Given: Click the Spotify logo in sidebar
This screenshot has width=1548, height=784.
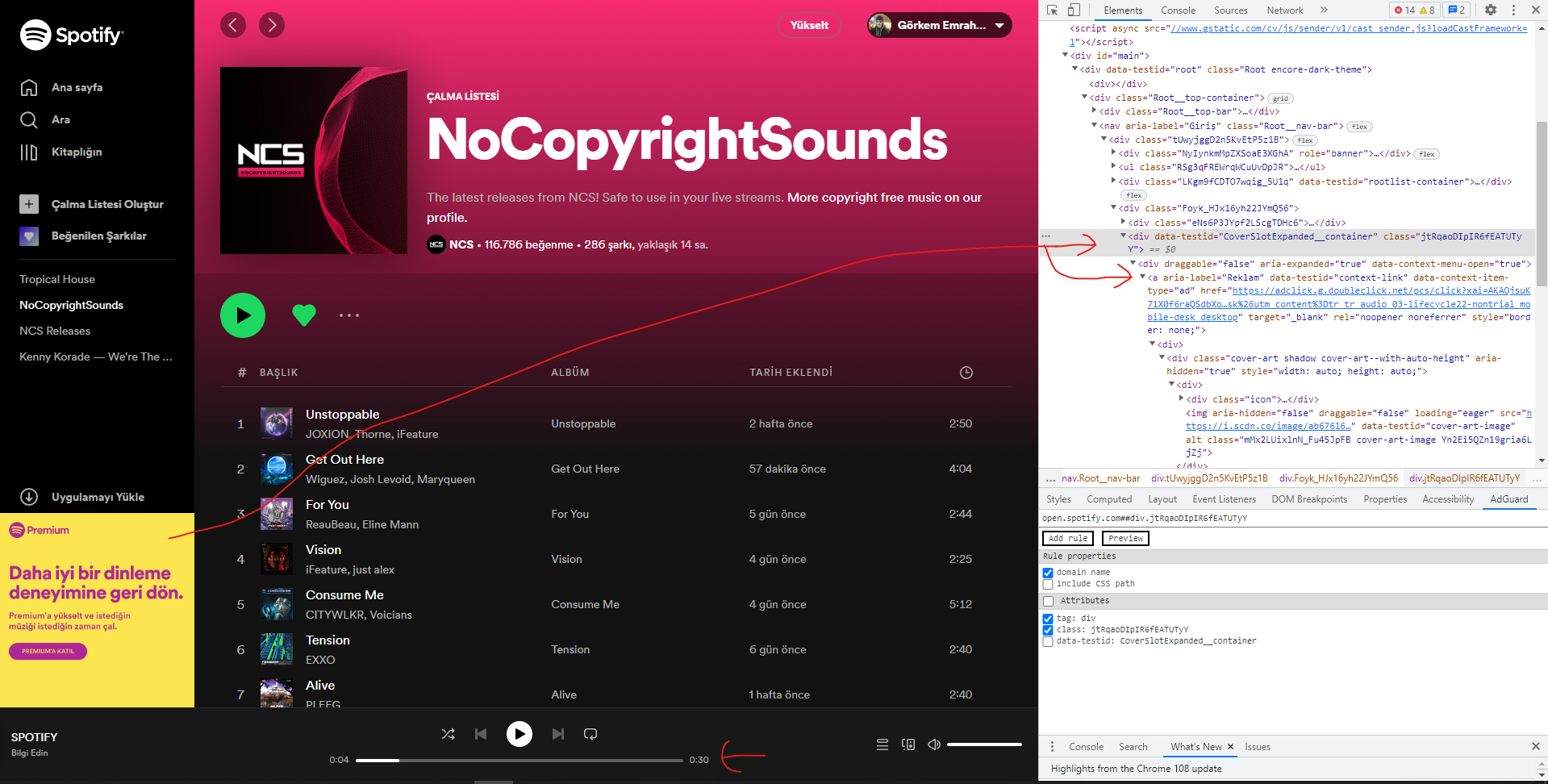Looking at the screenshot, I should [71, 35].
